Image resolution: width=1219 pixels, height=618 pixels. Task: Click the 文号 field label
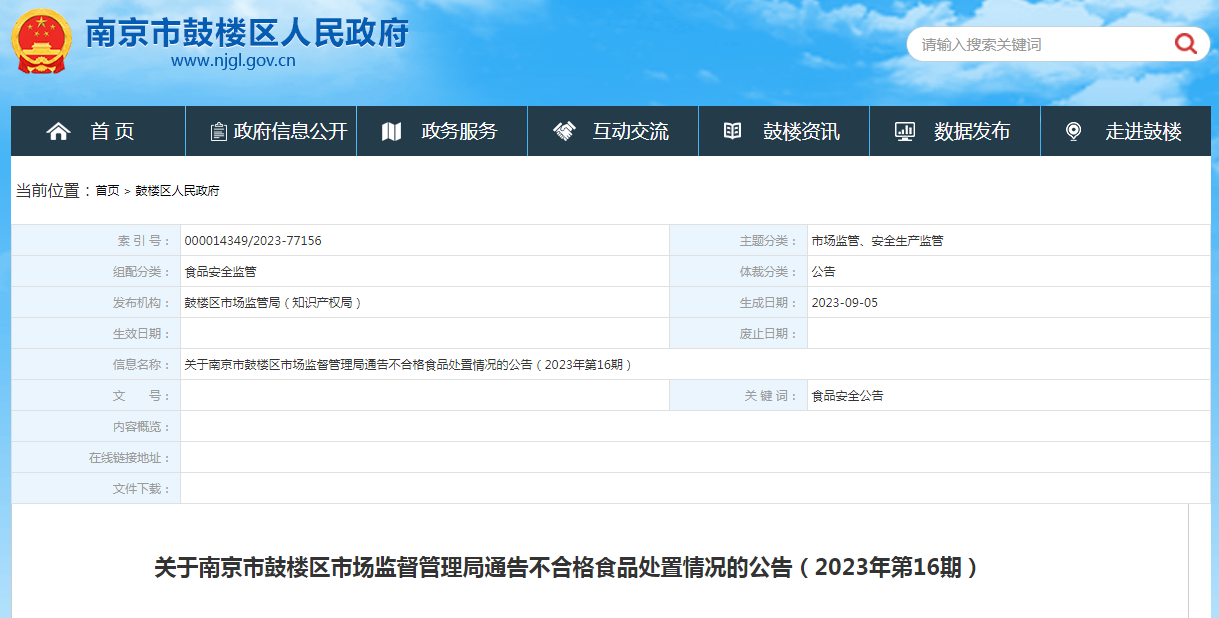pos(142,396)
